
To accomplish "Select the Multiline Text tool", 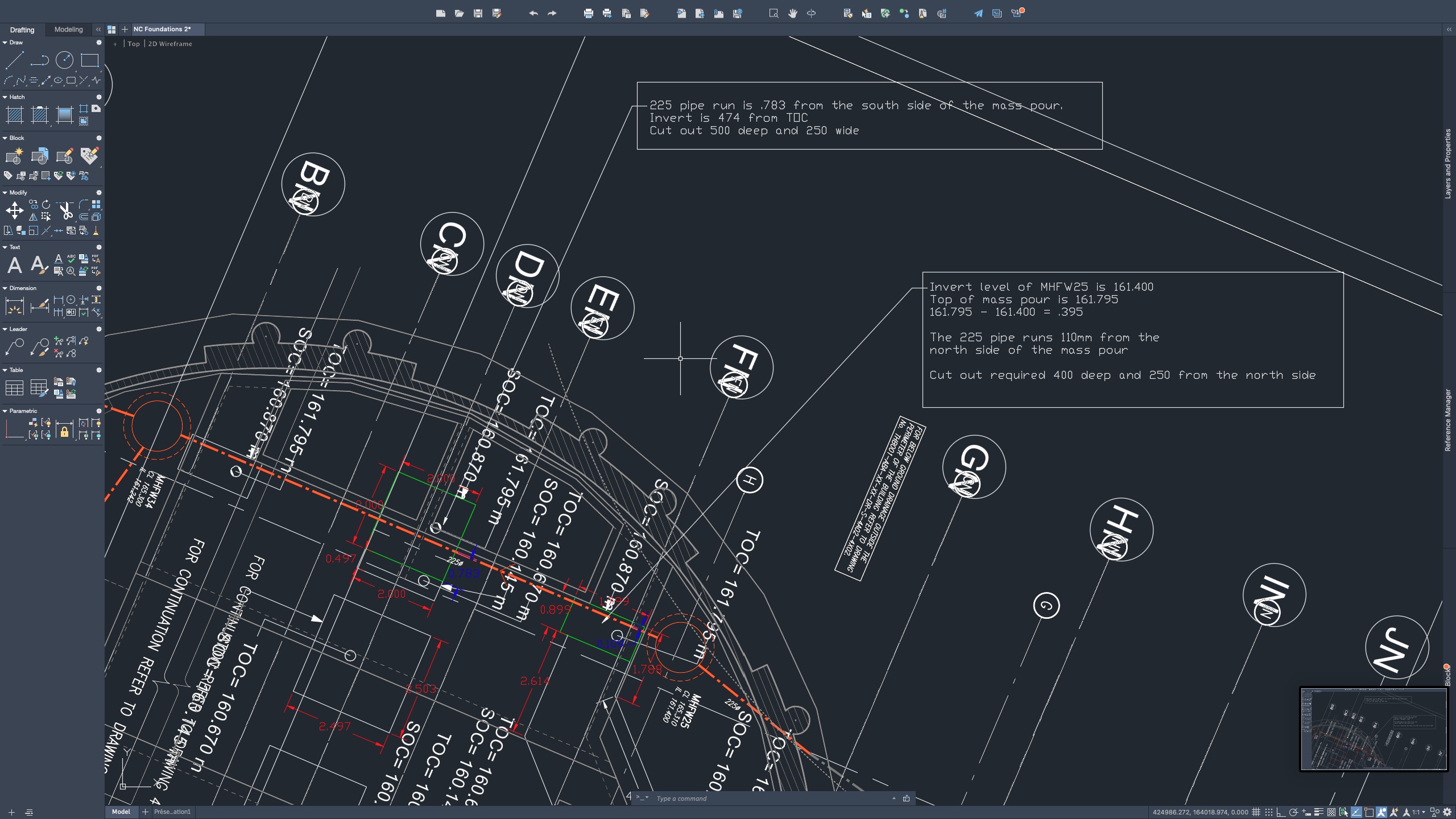I will (x=15, y=265).
